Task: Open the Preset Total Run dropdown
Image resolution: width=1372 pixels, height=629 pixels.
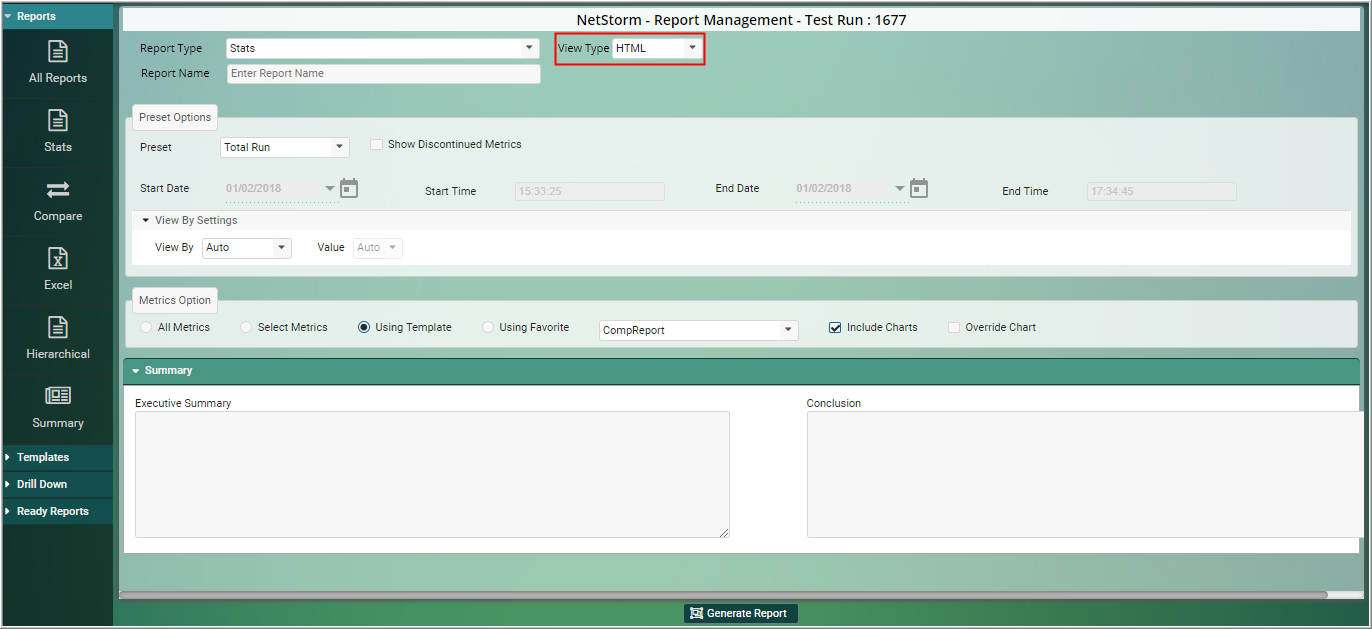Action: [x=285, y=147]
